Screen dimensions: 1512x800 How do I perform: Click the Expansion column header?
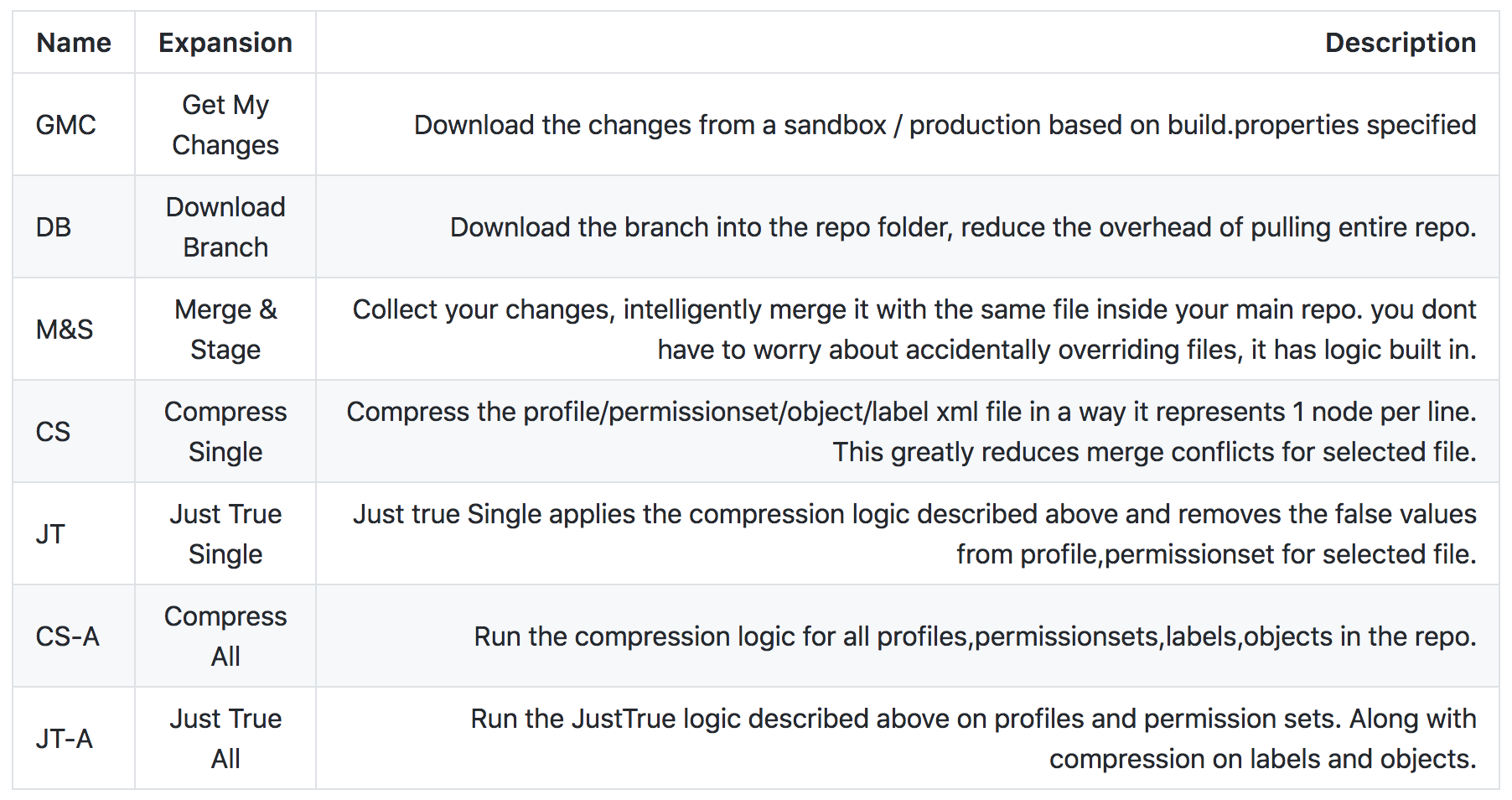click(225, 43)
